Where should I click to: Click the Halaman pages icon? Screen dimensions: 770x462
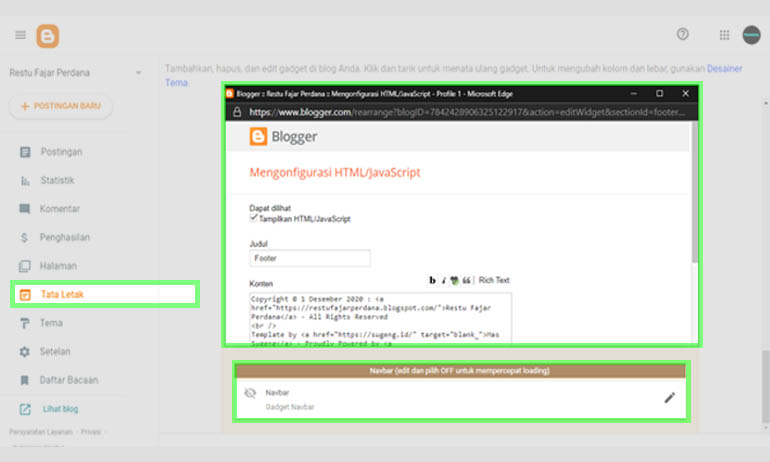pyautogui.click(x=25, y=266)
